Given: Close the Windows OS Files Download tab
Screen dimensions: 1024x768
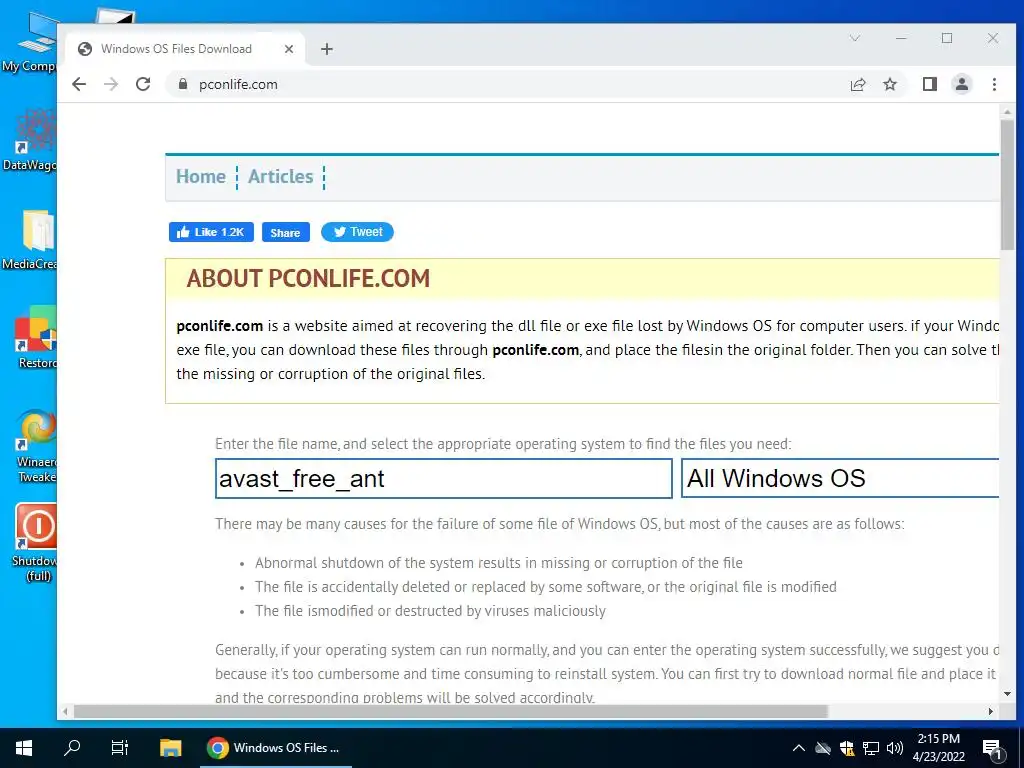Looking at the screenshot, I should [x=289, y=49].
